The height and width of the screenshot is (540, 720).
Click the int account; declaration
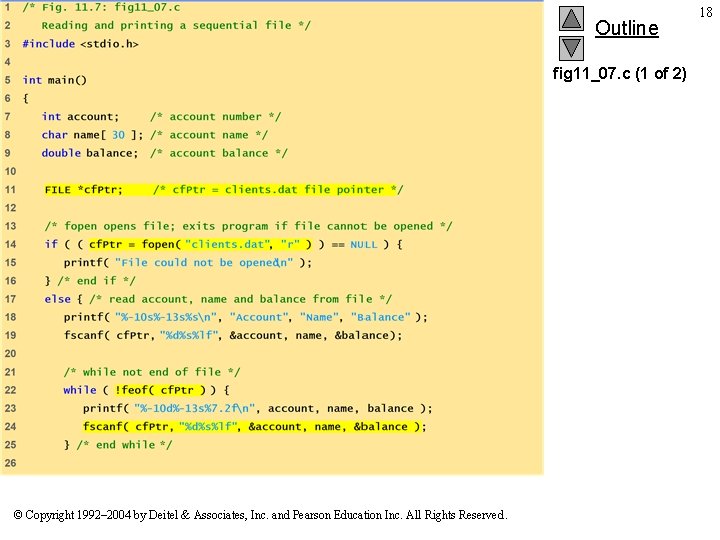[80, 117]
